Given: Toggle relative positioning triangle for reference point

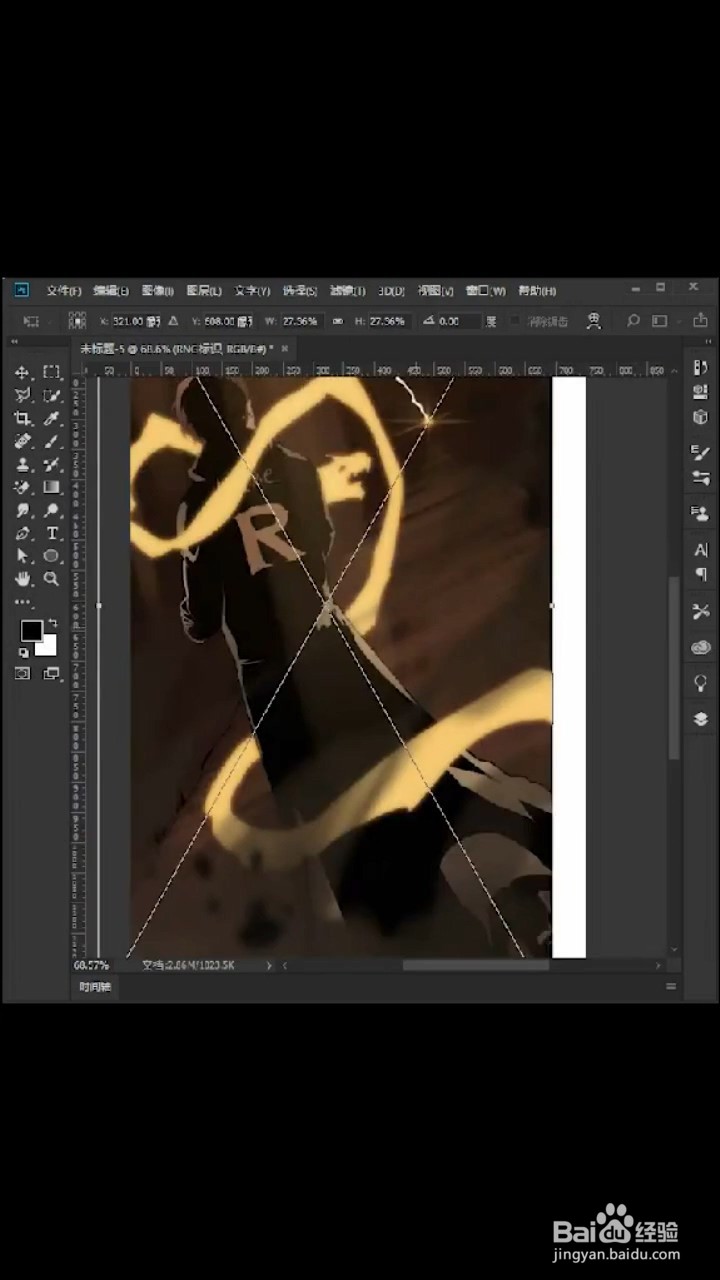Looking at the screenshot, I should pyautogui.click(x=173, y=321).
